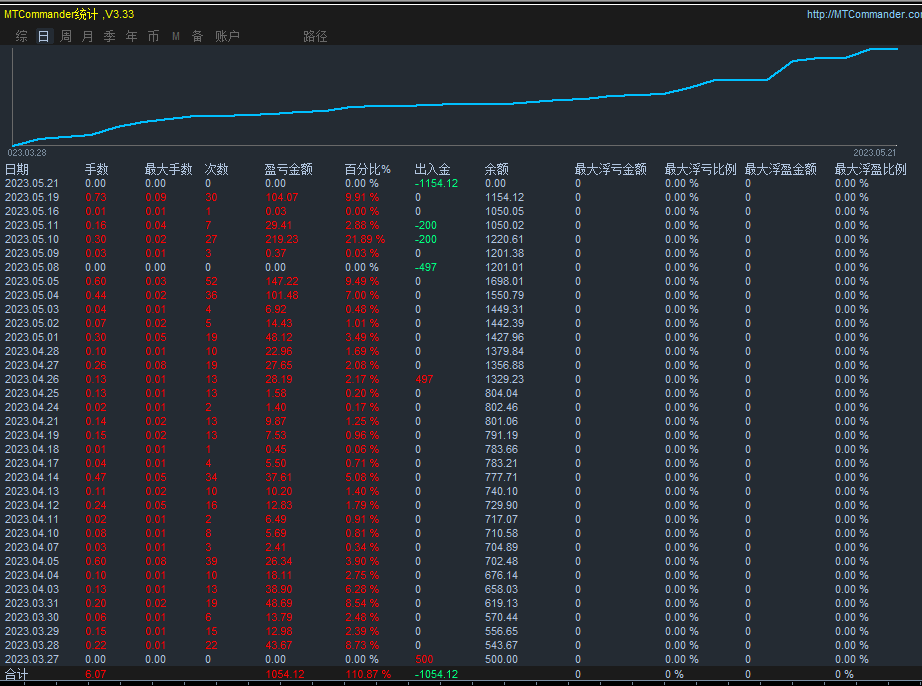Select the 2023.04.26 row date
922x686 pixels.
(32, 379)
